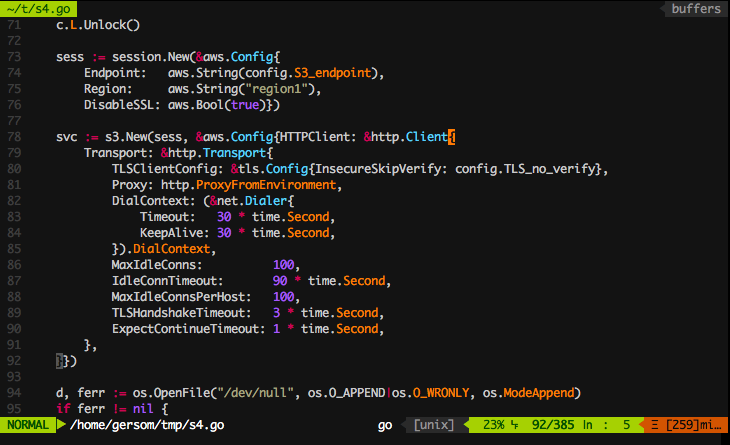
Task: Select the ~/t/s4.go buffer tab
Action: point(38,9)
